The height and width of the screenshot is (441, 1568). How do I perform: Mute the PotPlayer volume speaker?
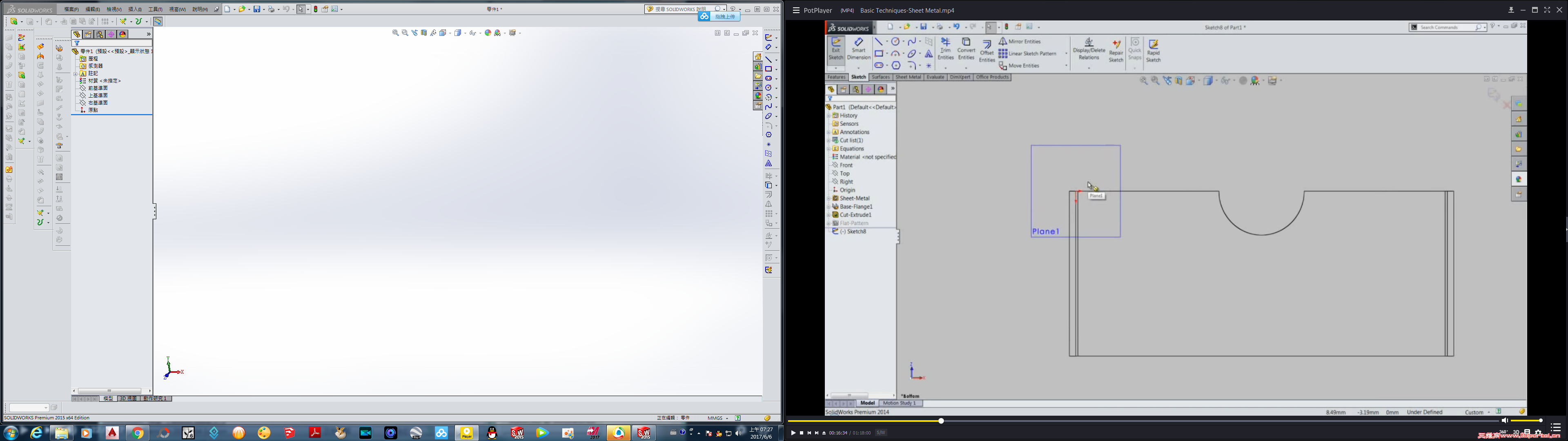(1504, 420)
